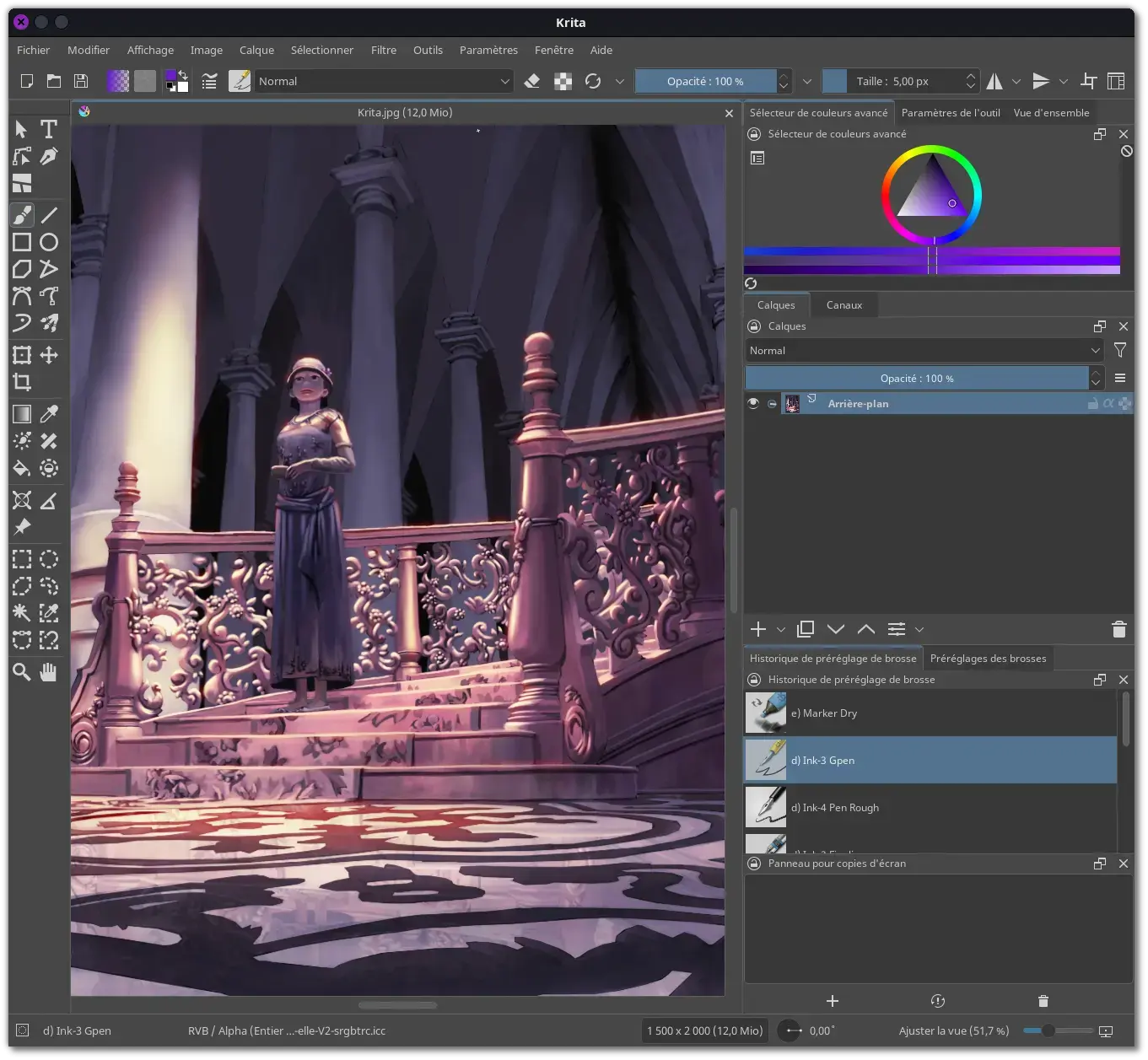Delete snapshot in Panneau pour copies d'écran
Image resolution: width=1148 pixels, height=1060 pixels.
pyautogui.click(x=1043, y=1001)
